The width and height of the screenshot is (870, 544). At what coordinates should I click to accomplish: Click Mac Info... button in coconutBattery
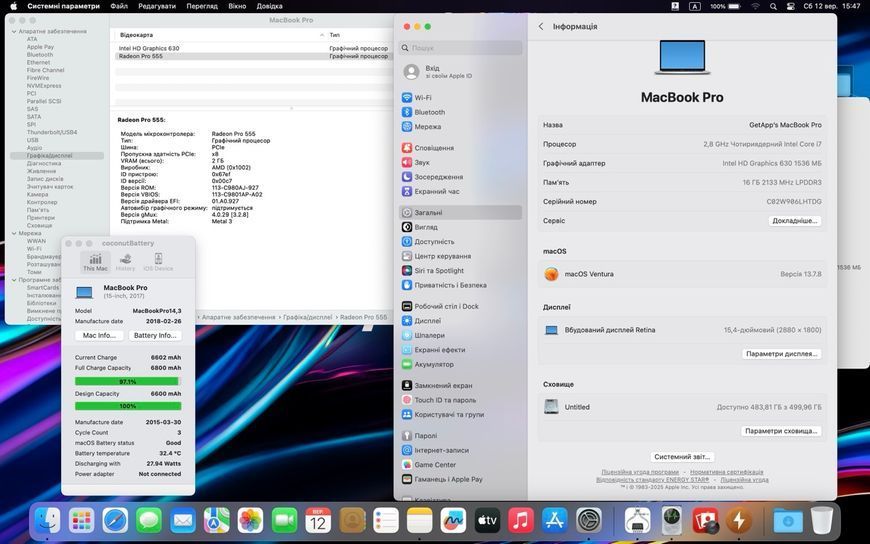tap(99, 335)
